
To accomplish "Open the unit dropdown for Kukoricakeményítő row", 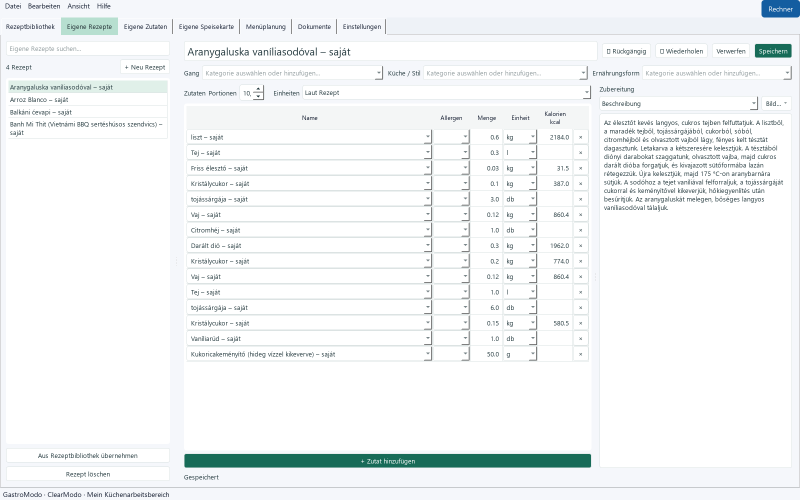I will point(533,354).
